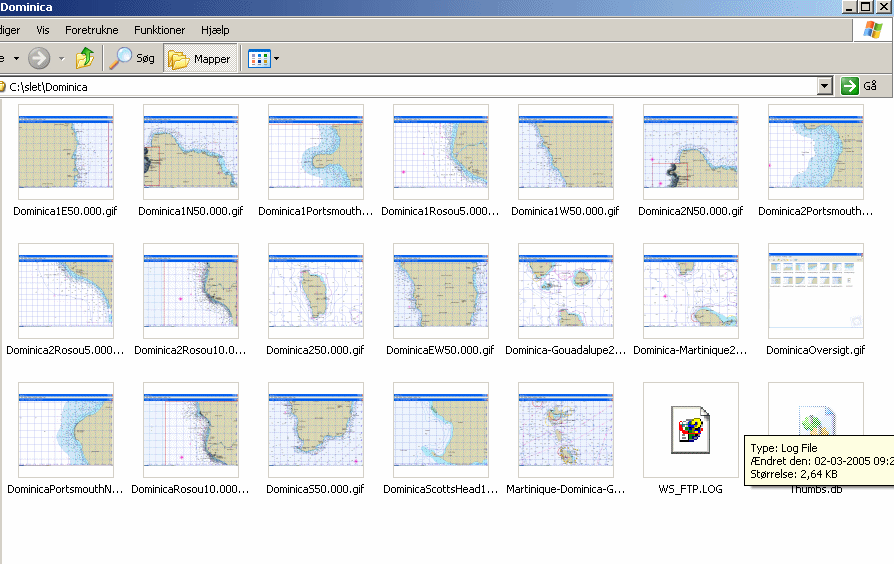Viewport: 894px width, 564px height.
Task: Select the WS_FTP.LOG file icon
Action: coord(690,430)
